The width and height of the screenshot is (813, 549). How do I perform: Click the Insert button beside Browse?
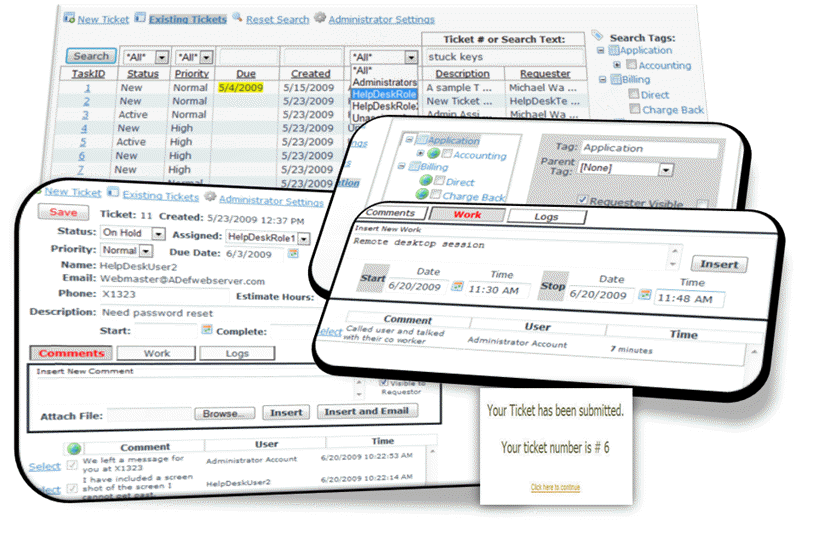(x=286, y=413)
